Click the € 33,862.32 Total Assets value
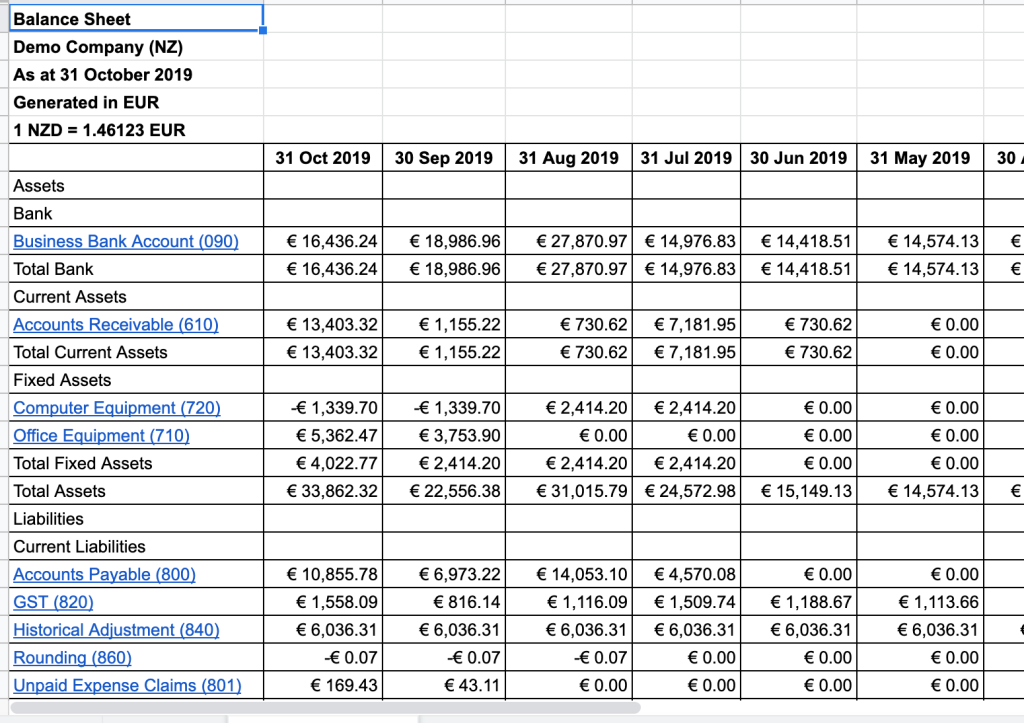 coord(331,491)
